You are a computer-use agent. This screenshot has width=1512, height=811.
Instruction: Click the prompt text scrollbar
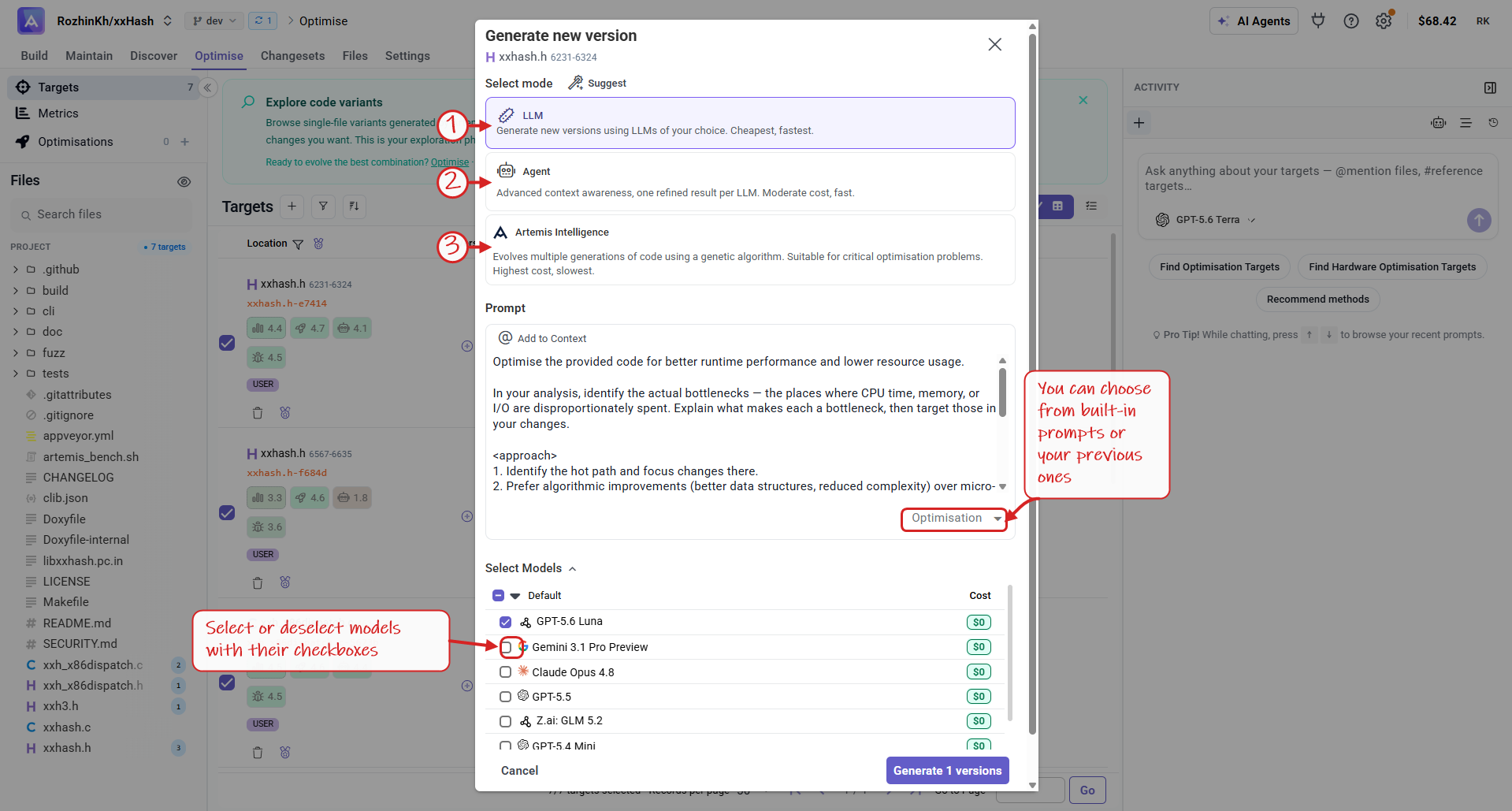[x=1002, y=392]
